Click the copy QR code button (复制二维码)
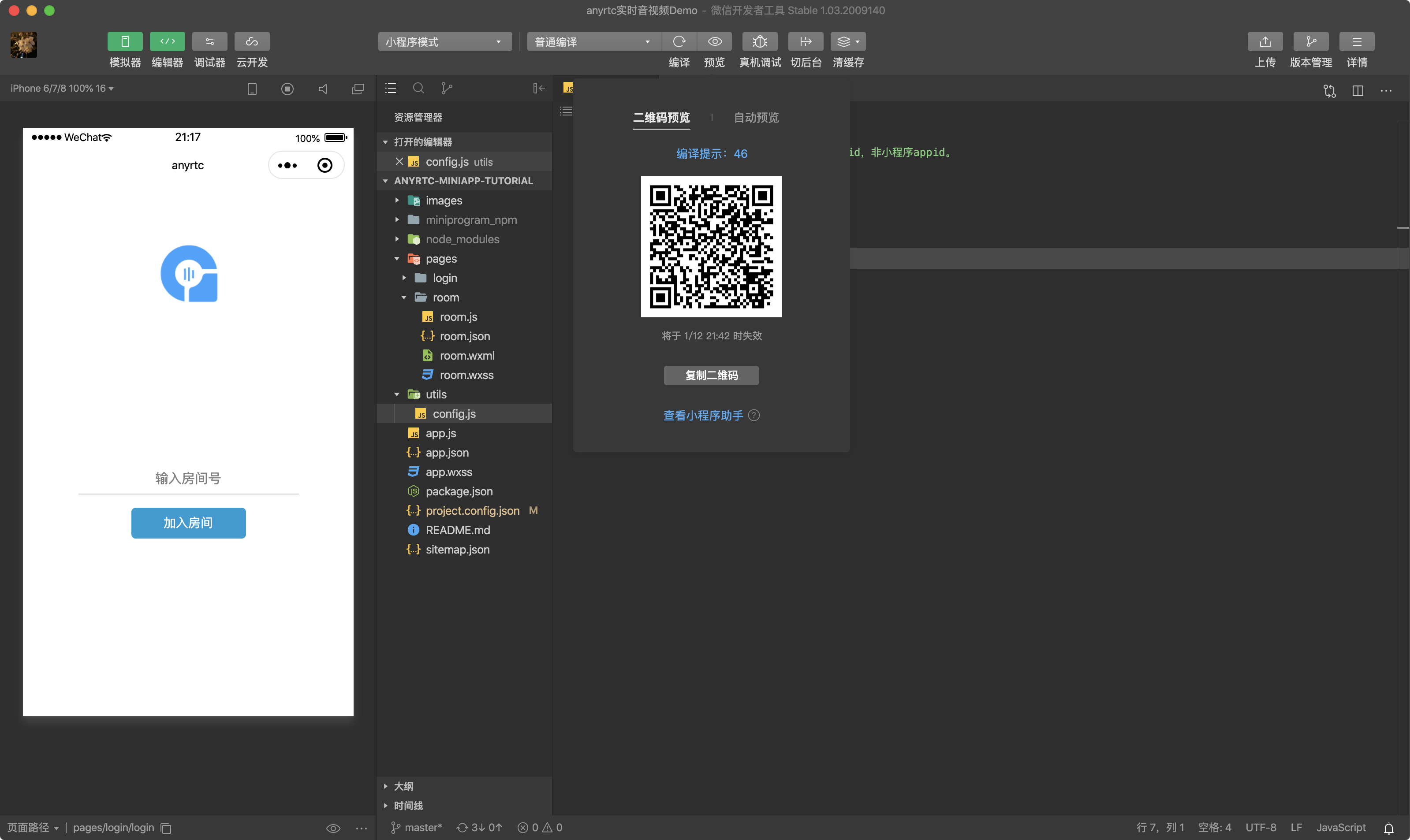Screen dimensions: 1410x840 711,375
